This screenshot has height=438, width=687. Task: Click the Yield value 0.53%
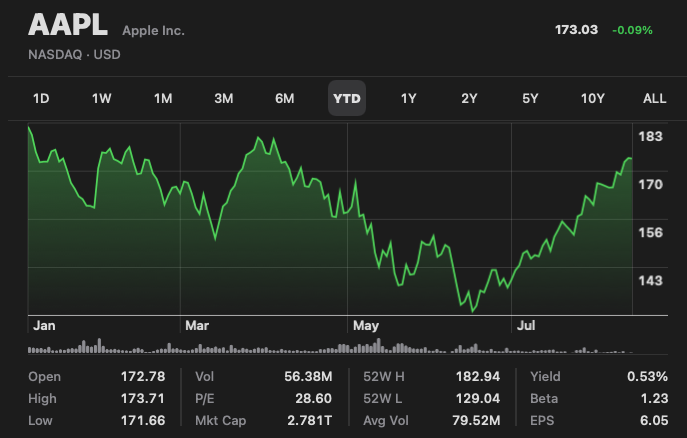[648, 377]
